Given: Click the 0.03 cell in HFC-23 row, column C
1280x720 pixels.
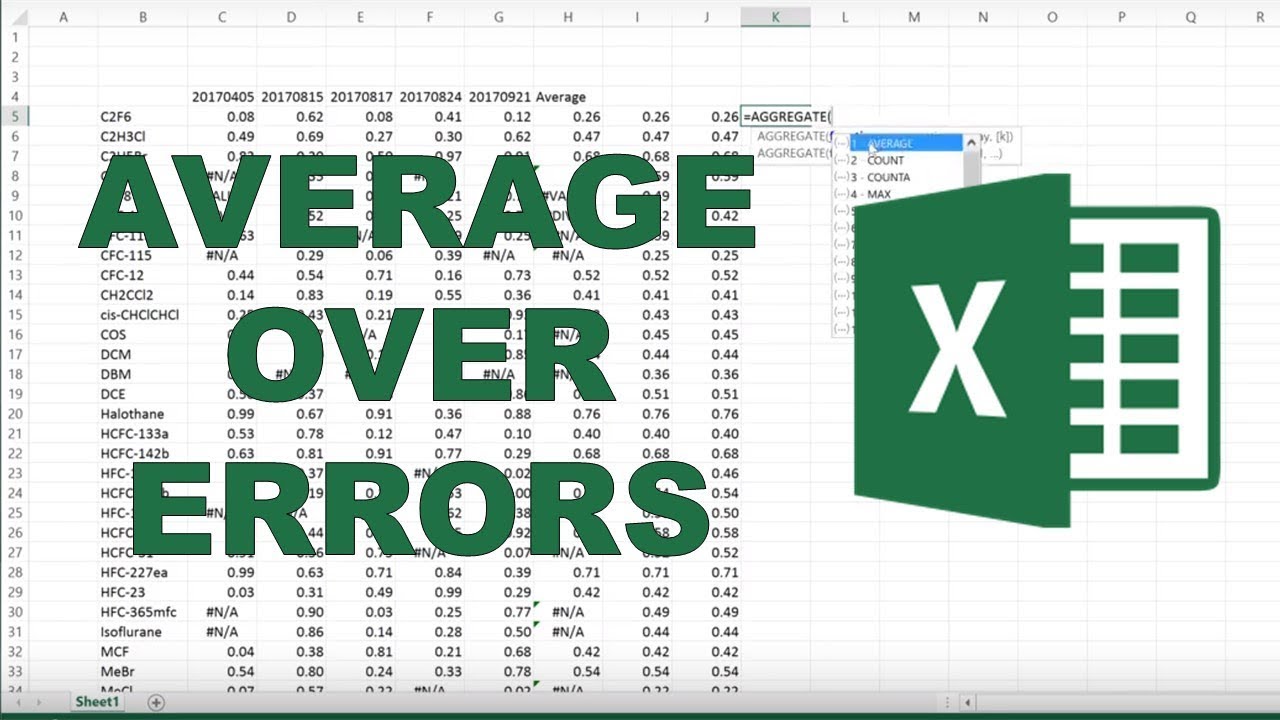Looking at the screenshot, I should click(x=222, y=592).
